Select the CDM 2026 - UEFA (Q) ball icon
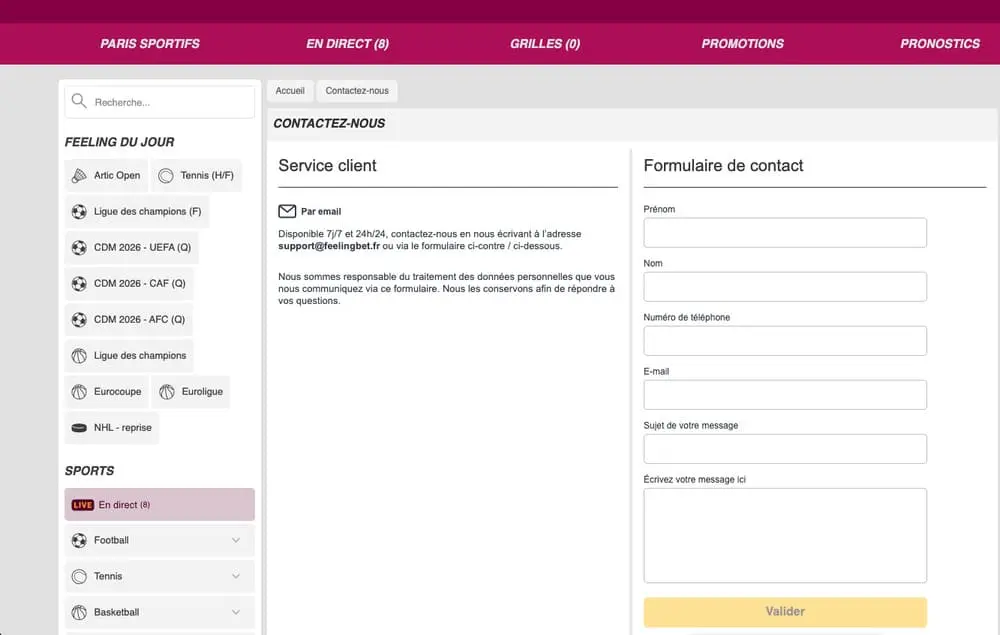 click(79, 247)
